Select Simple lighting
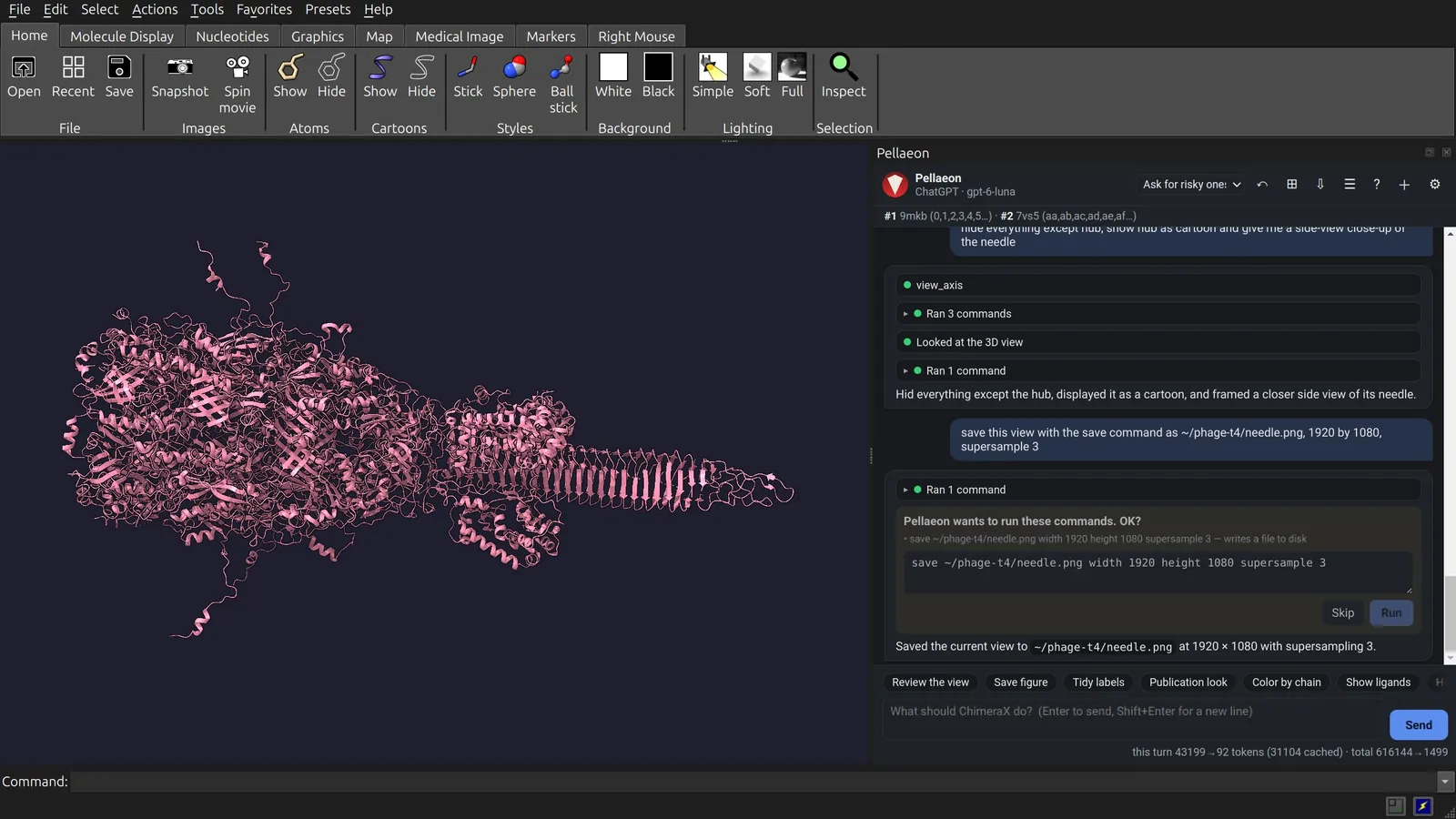Image resolution: width=1456 pixels, height=819 pixels. pyautogui.click(x=713, y=76)
